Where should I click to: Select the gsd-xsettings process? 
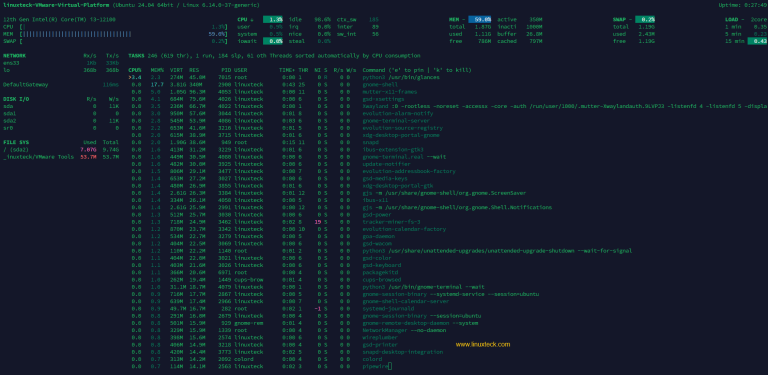tap(383, 99)
